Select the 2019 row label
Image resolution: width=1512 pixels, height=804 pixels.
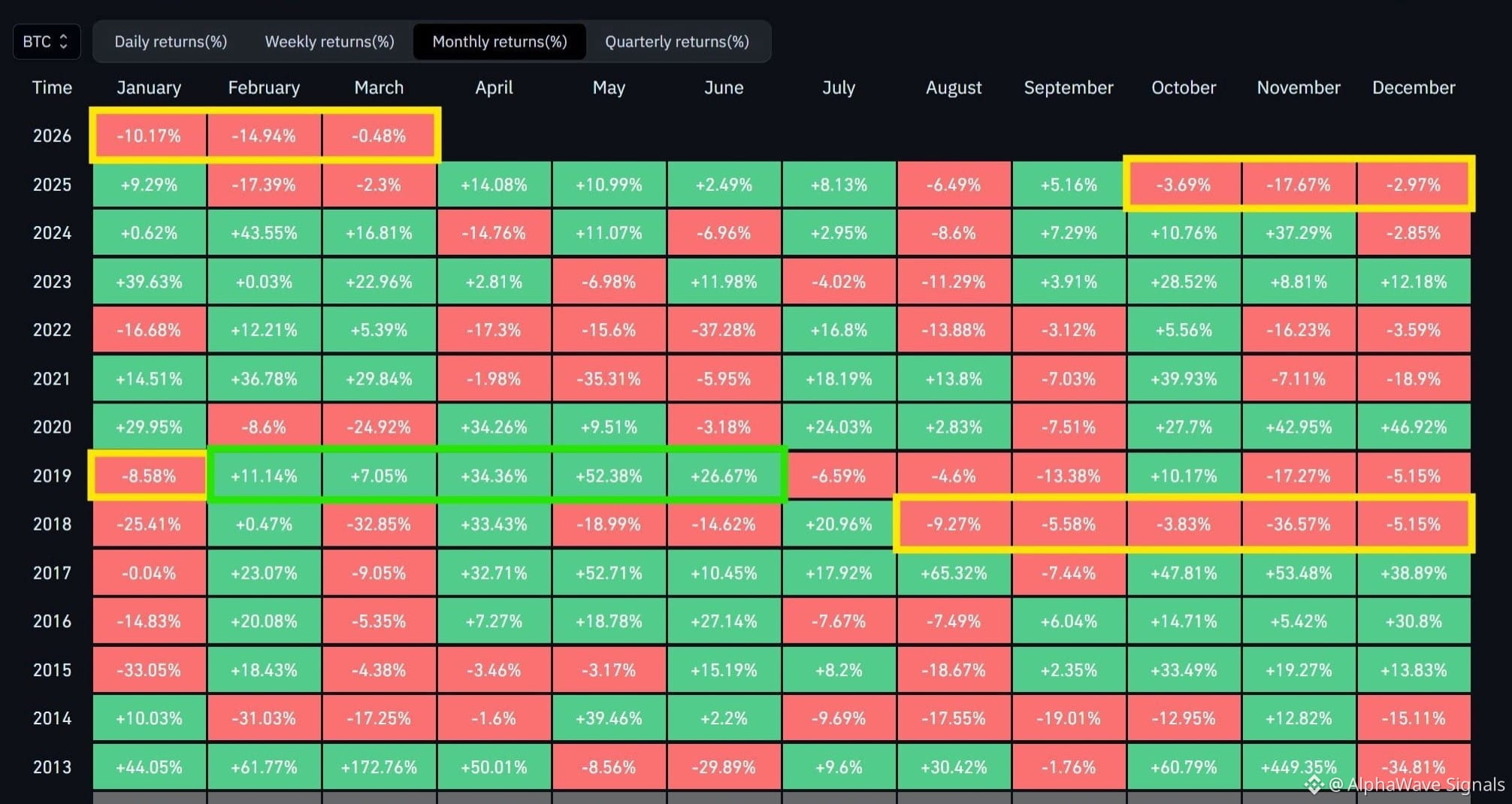click(52, 476)
